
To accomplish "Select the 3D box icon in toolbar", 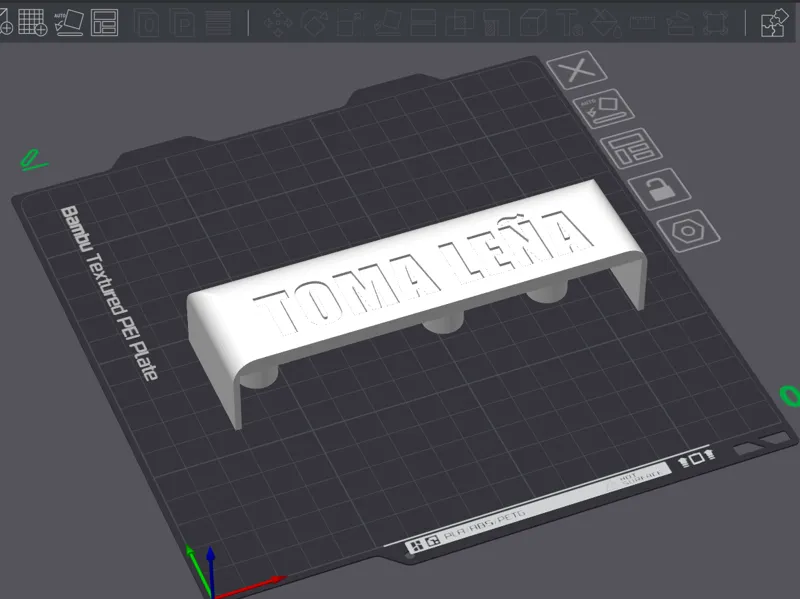I will click(x=533, y=23).
